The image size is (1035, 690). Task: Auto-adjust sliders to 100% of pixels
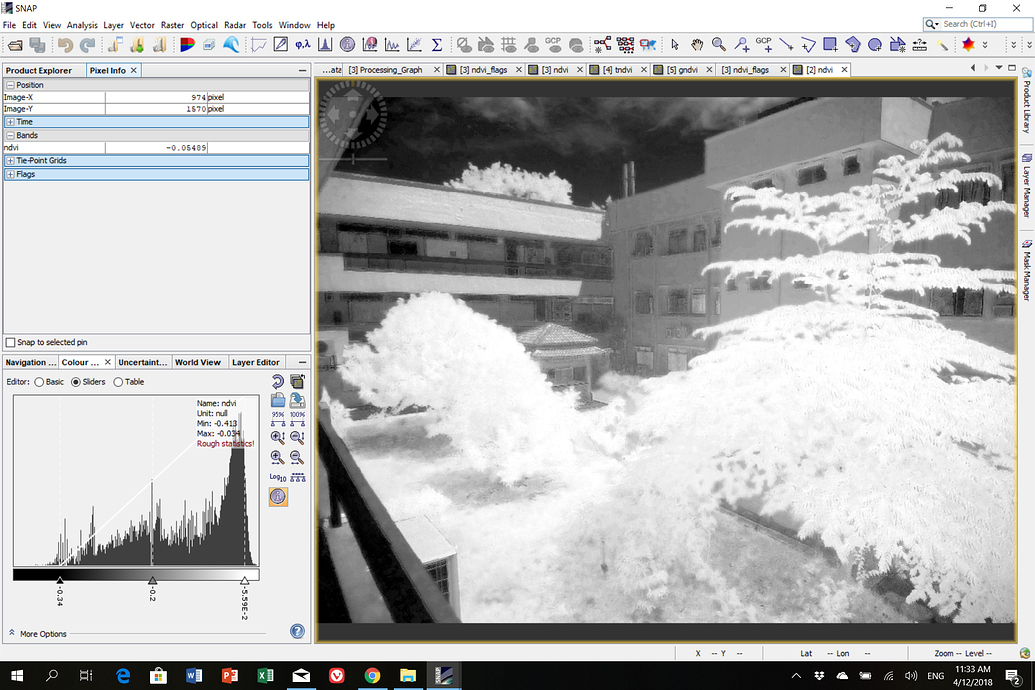click(298, 419)
